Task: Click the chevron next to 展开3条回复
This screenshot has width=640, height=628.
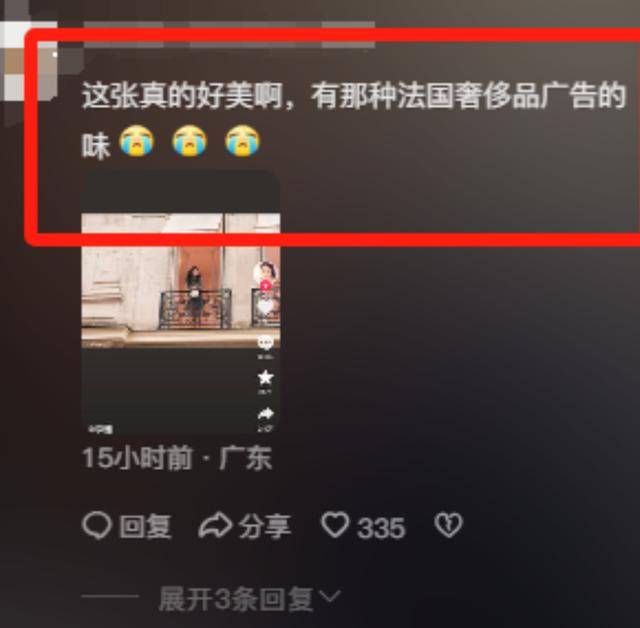Action: [x=330, y=597]
